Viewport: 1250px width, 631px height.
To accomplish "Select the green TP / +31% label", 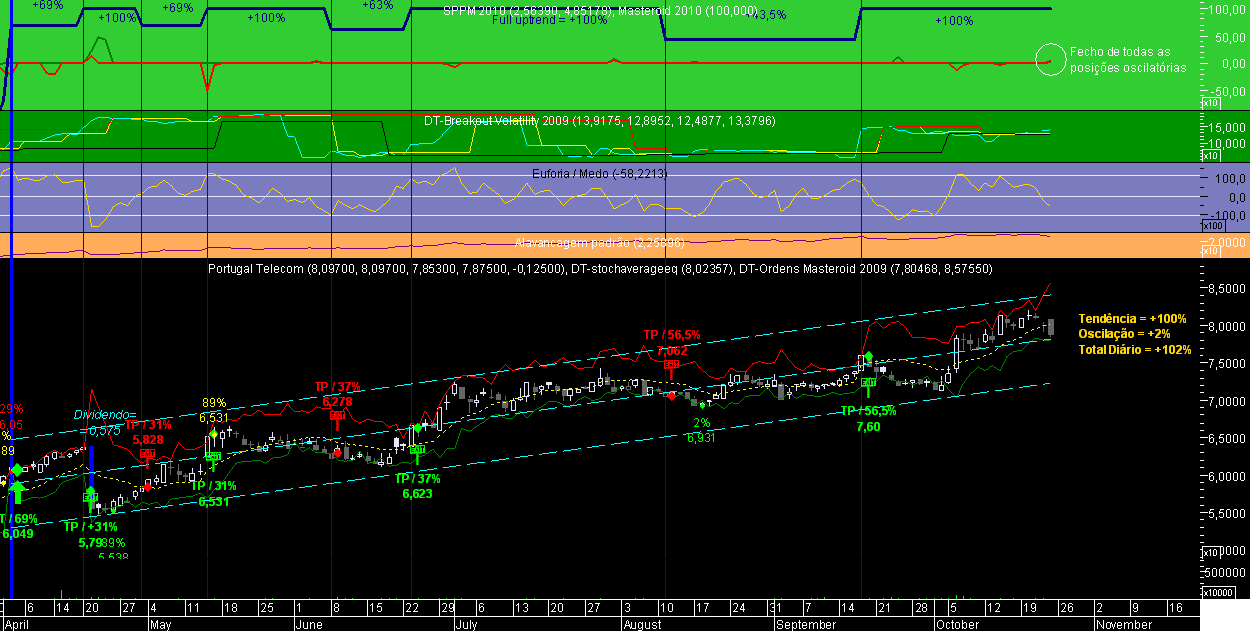I will pyautogui.click(x=90, y=527).
